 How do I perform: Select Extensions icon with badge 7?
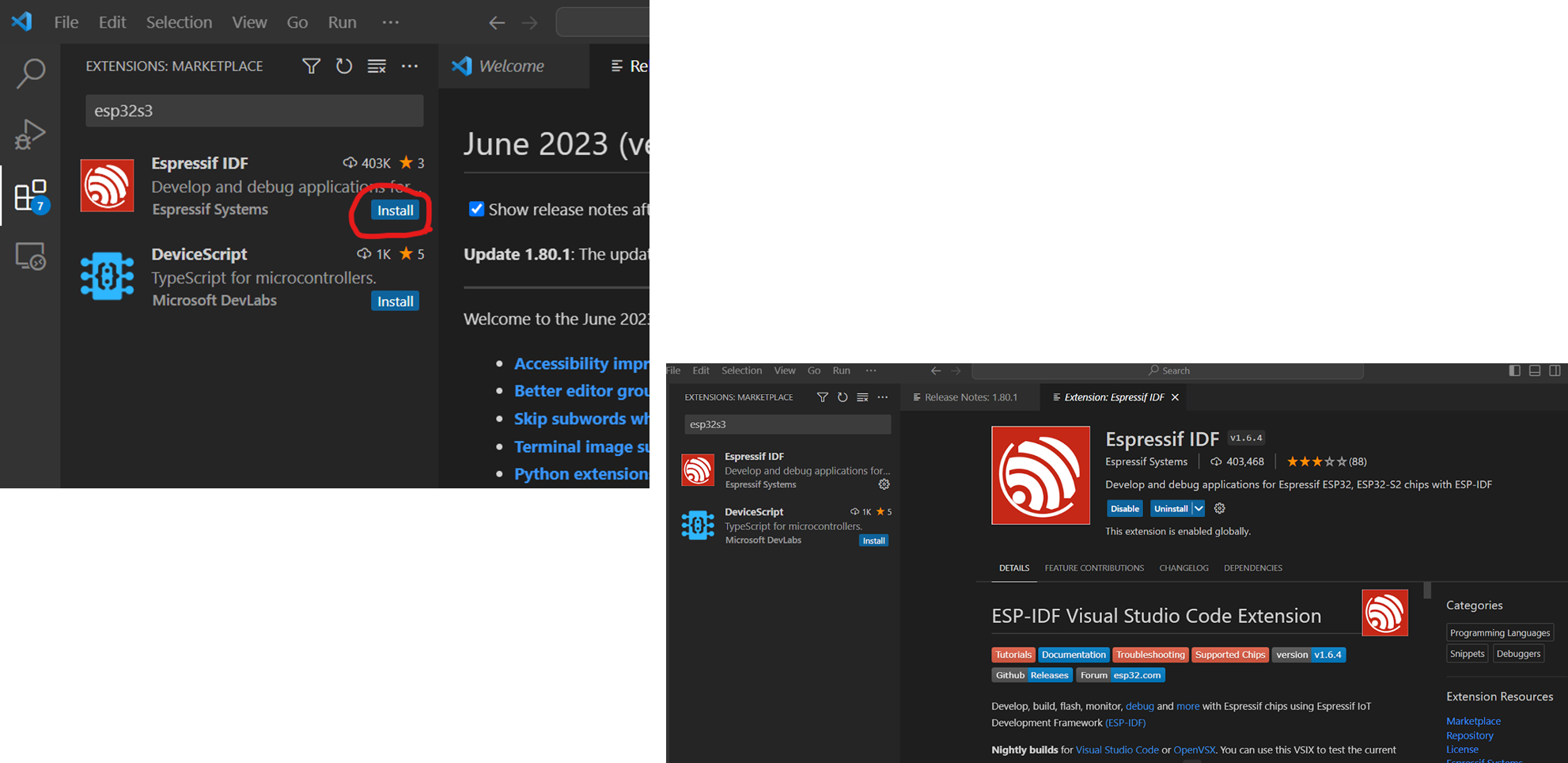pyautogui.click(x=32, y=195)
